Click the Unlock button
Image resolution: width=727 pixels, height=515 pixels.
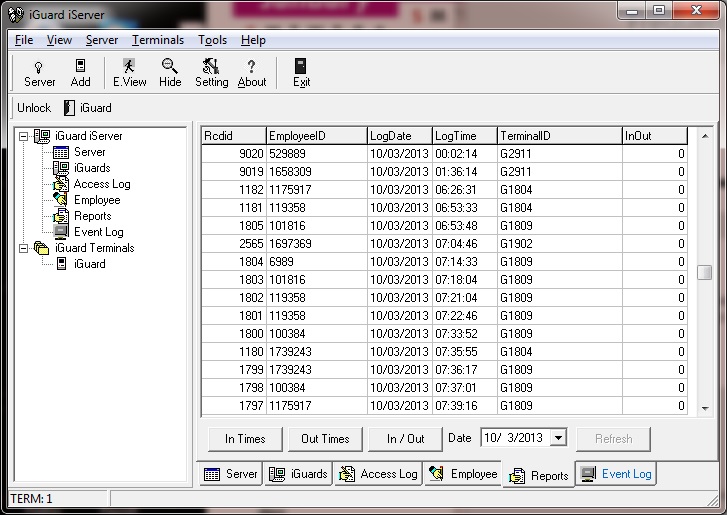[34, 108]
